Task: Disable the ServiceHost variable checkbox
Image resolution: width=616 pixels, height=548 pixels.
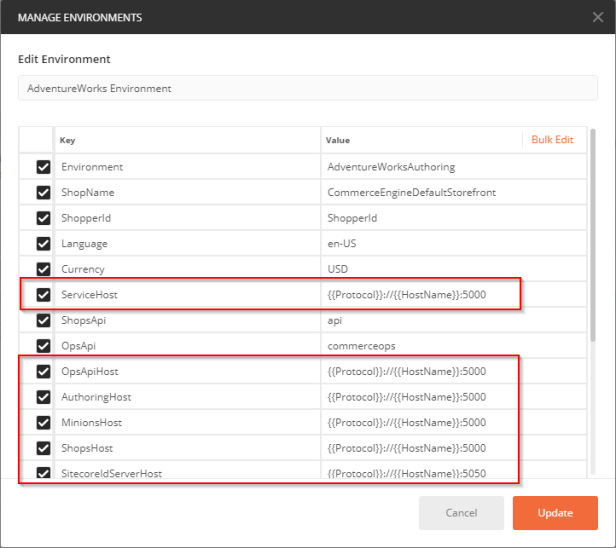Action: click(x=43, y=295)
